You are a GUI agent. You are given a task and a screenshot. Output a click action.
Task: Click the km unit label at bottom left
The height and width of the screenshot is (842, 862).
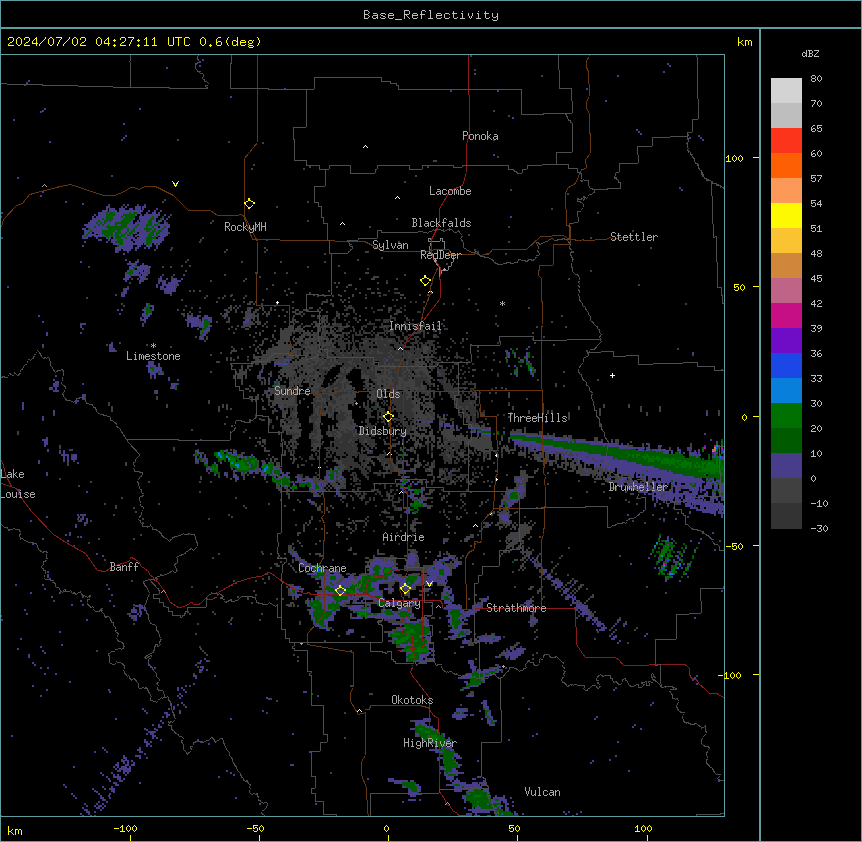[15, 830]
